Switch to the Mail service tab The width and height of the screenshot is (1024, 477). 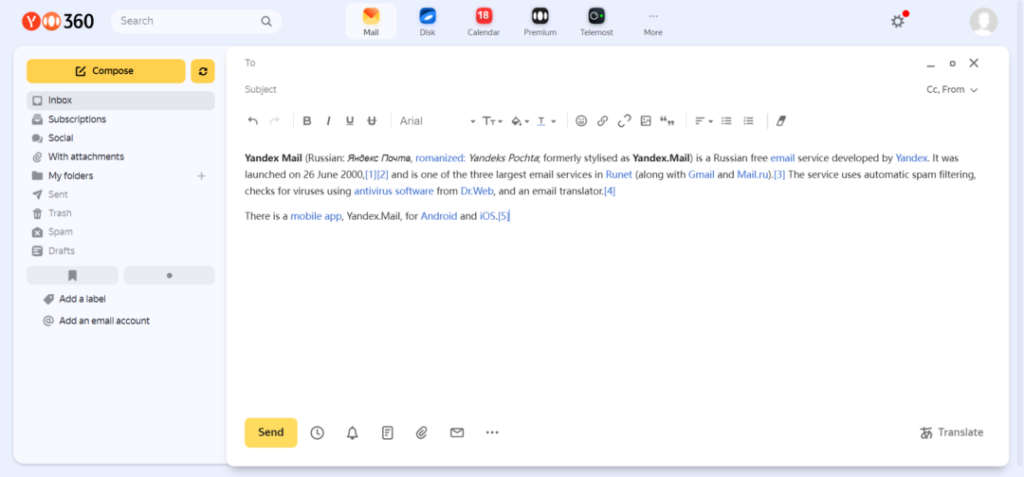(371, 22)
